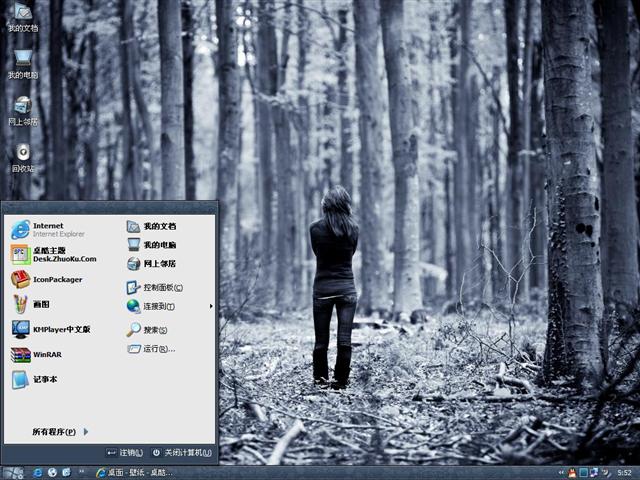Click the Windows start button on taskbar

[x=12, y=473]
